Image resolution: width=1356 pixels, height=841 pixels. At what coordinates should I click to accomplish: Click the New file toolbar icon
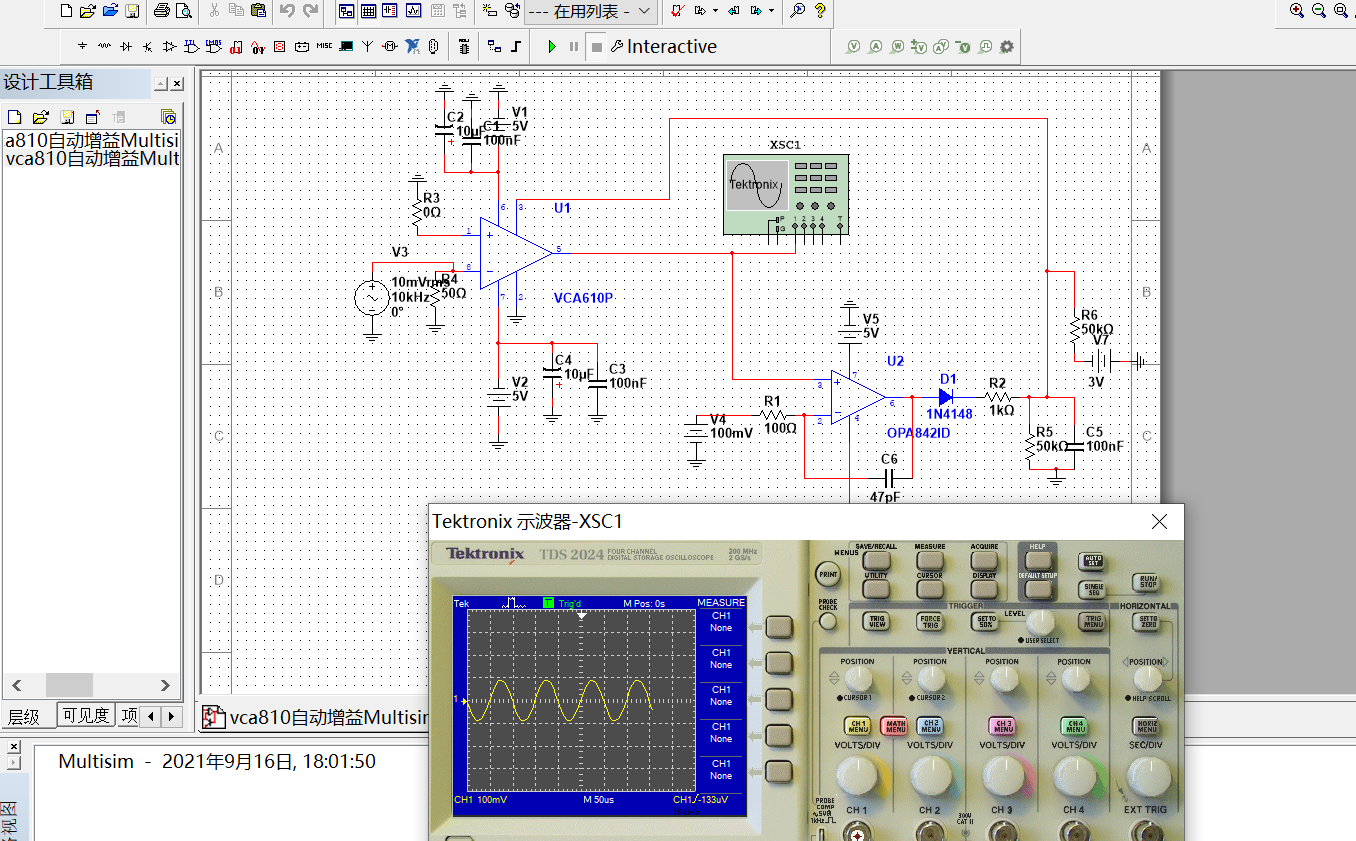pyautogui.click(x=66, y=11)
